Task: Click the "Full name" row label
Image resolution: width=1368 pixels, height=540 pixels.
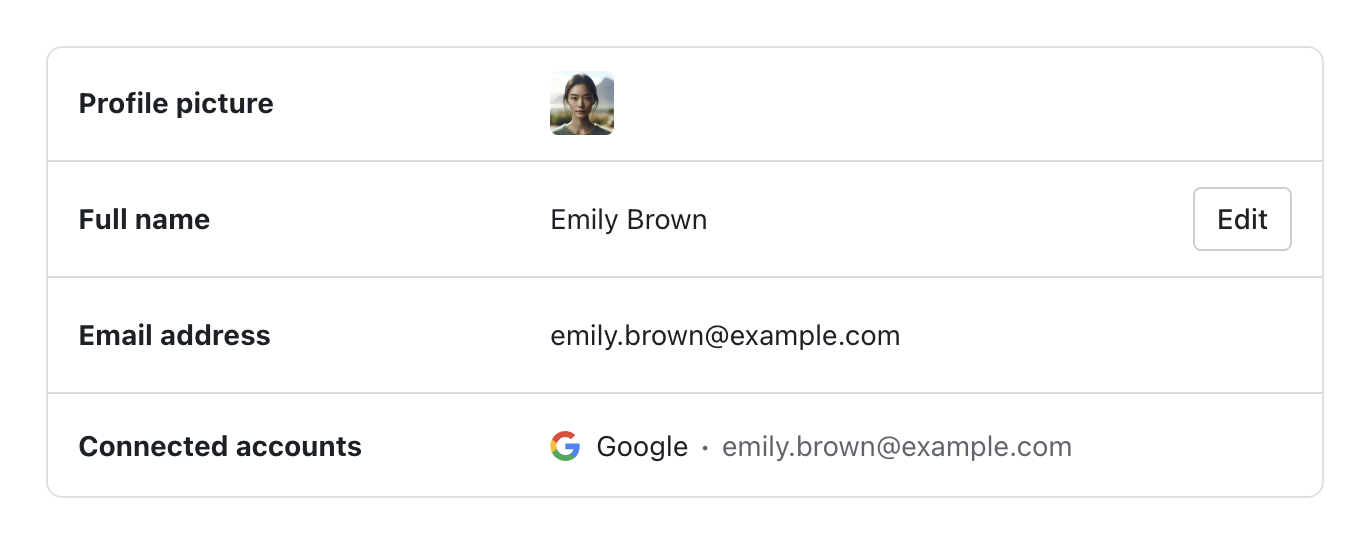Action: click(144, 220)
